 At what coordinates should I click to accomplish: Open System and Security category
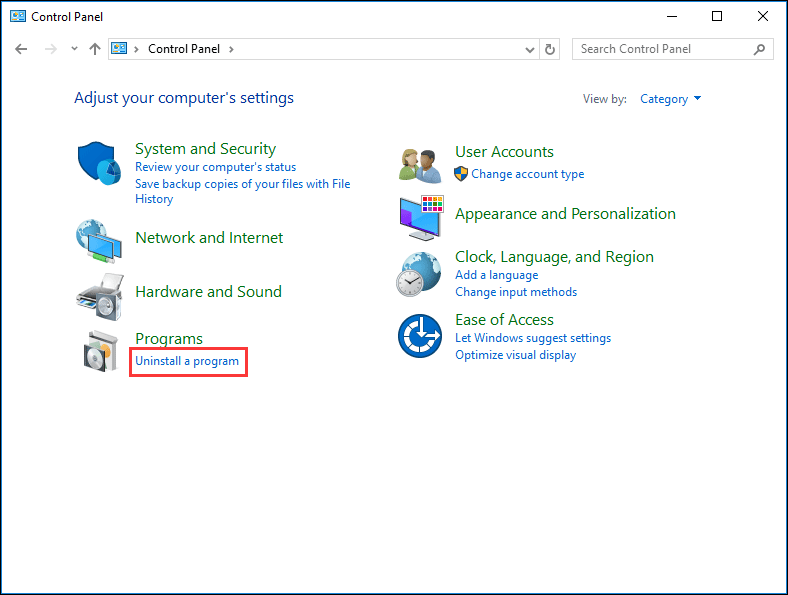click(x=206, y=149)
